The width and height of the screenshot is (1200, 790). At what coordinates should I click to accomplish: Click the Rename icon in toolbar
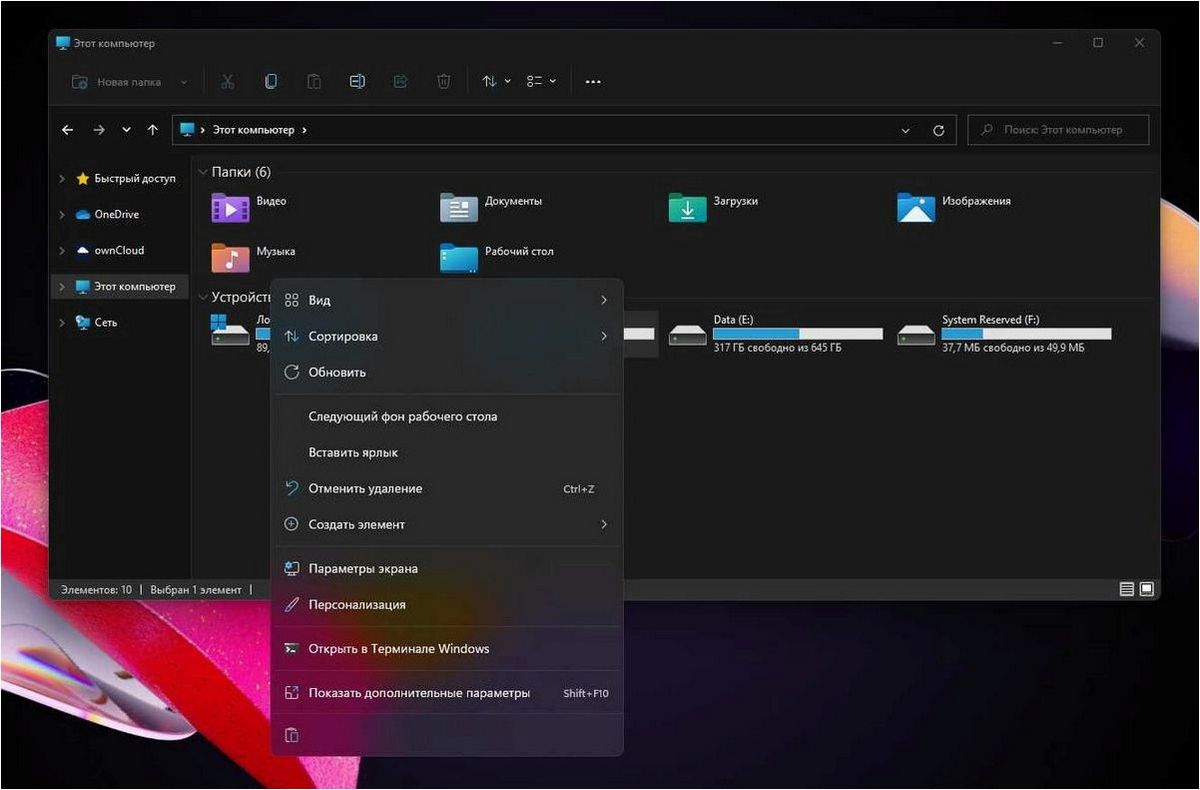357,82
